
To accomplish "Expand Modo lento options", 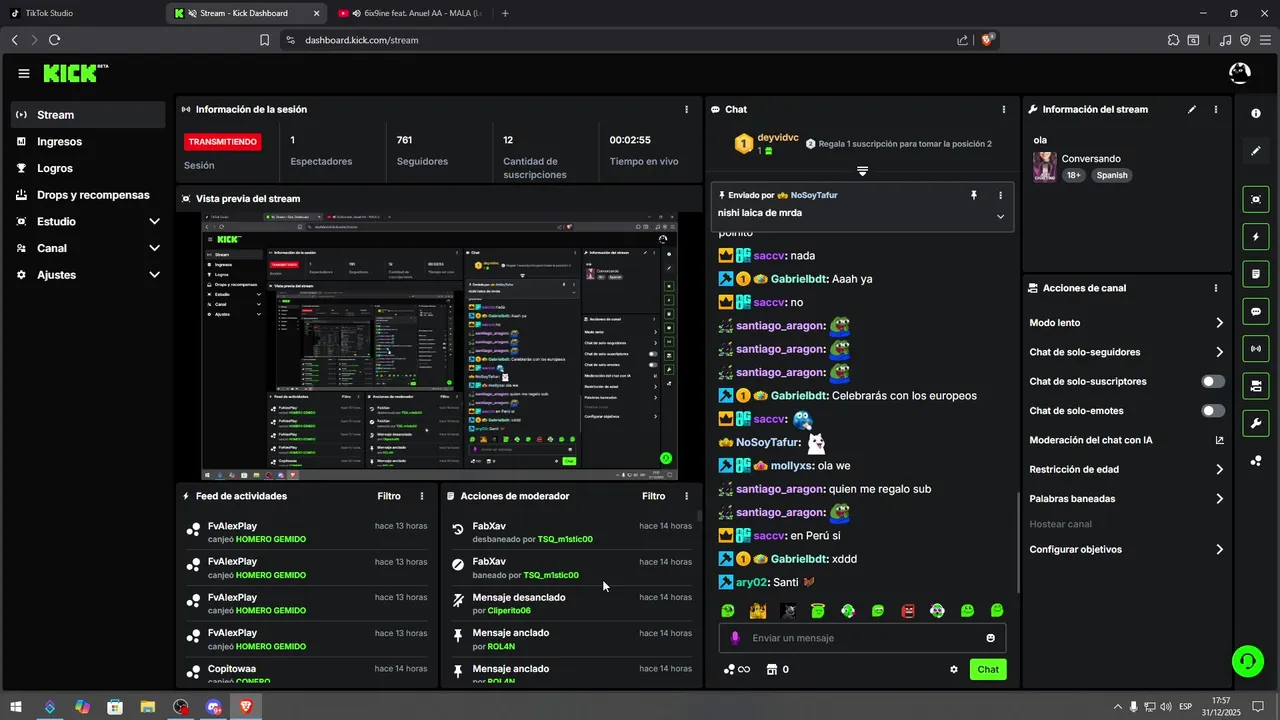I will click(x=1220, y=323).
